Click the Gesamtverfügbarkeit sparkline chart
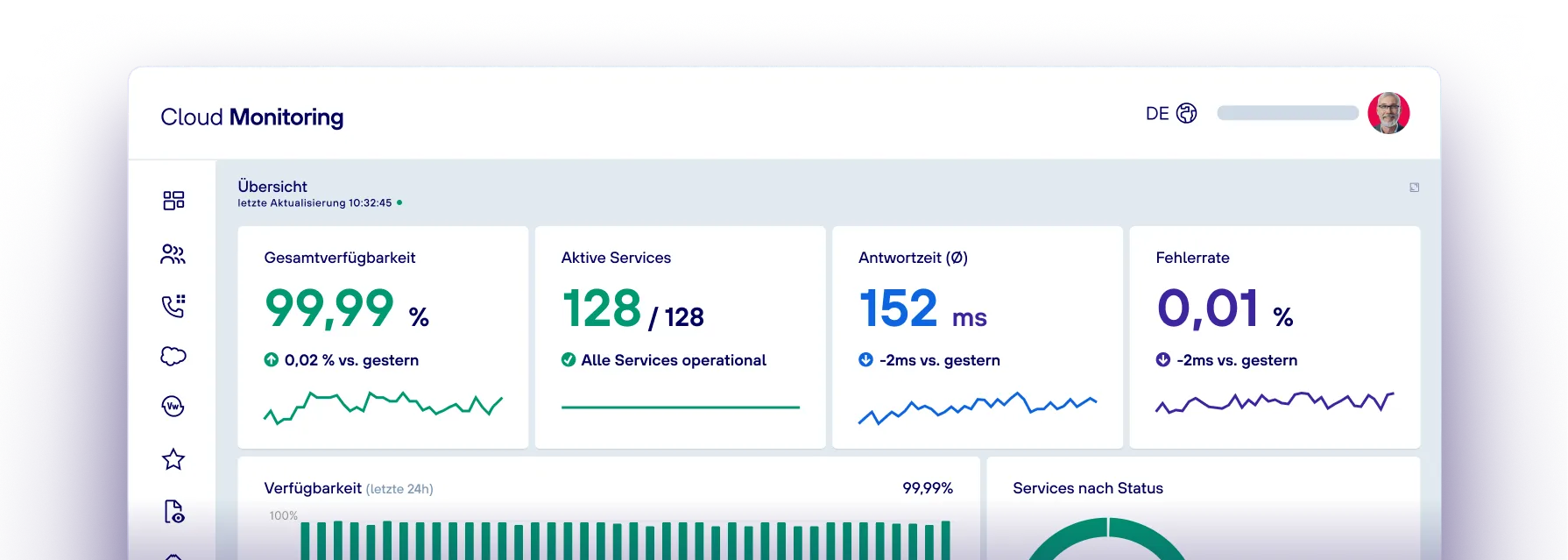1568x560 pixels. pos(383,408)
